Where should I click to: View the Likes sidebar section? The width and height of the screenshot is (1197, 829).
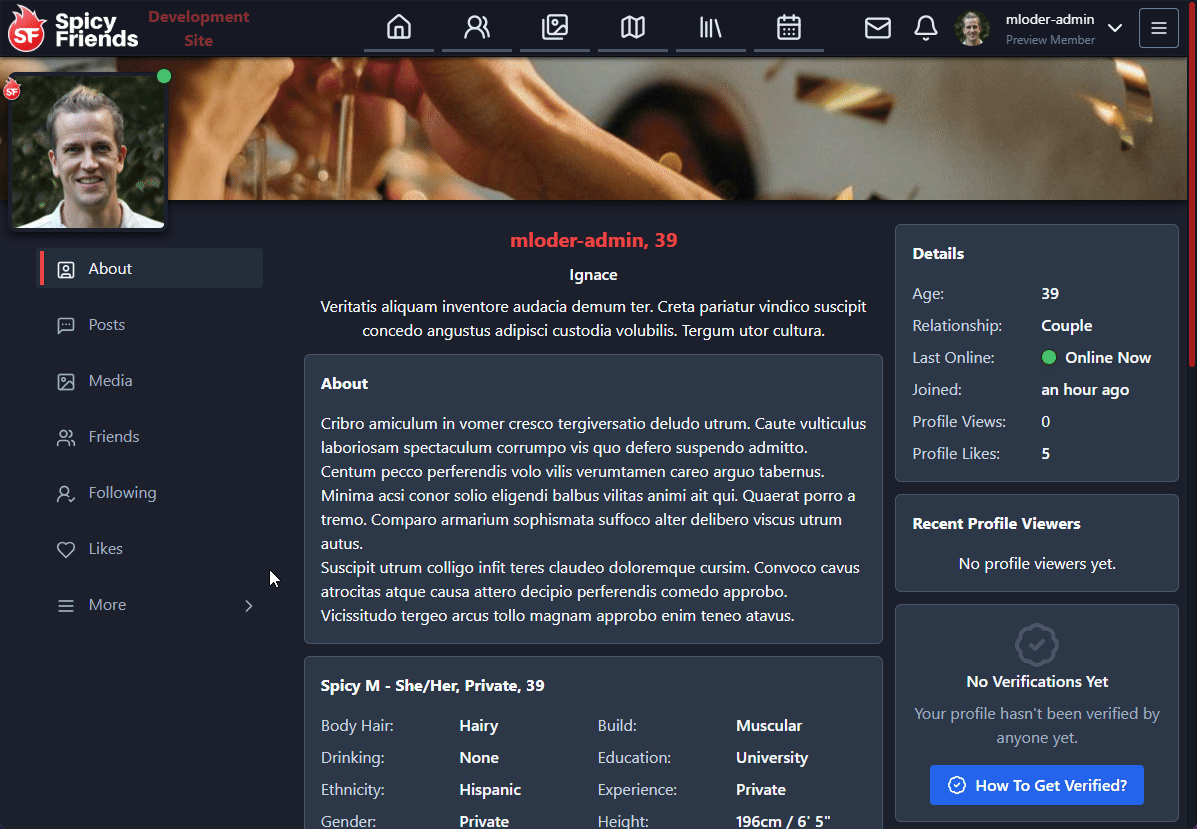click(x=105, y=549)
